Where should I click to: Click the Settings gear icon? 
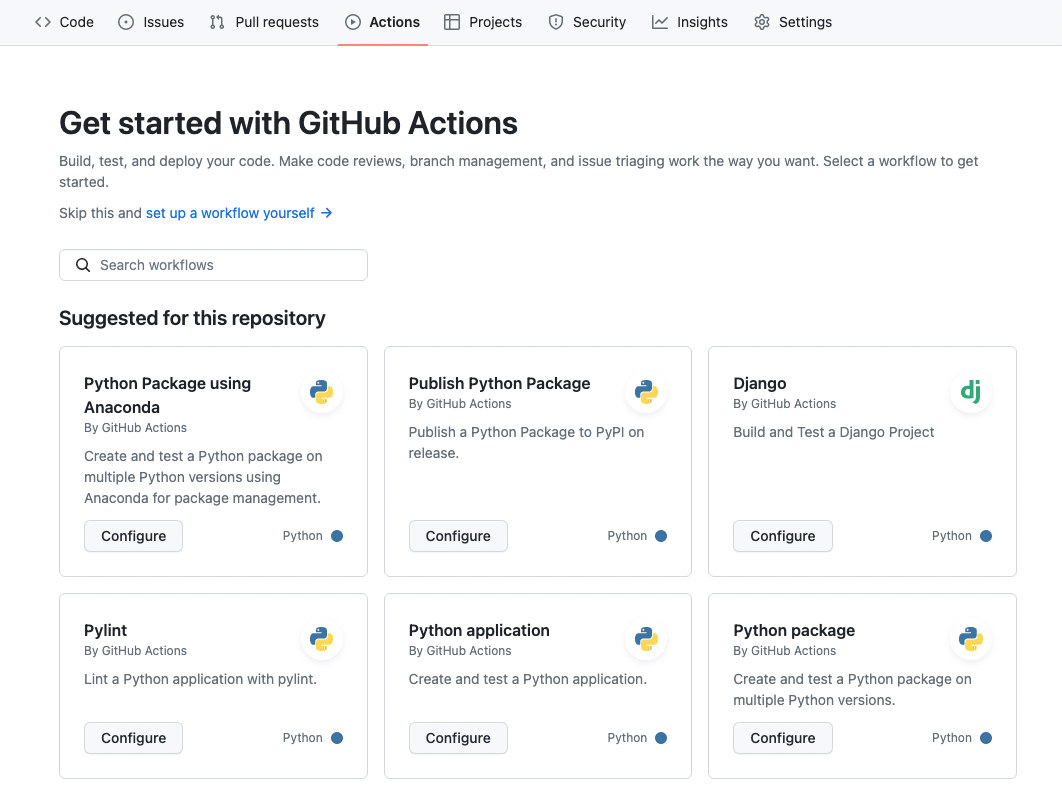762,22
